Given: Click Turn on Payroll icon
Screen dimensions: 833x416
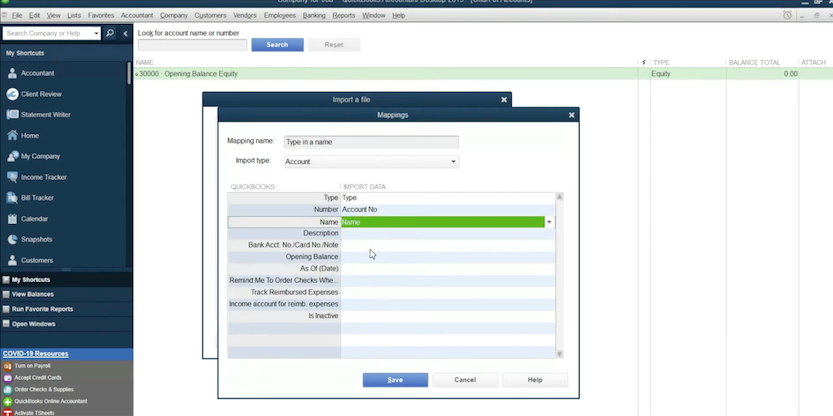Looking at the screenshot, I should click(x=7, y=366).
